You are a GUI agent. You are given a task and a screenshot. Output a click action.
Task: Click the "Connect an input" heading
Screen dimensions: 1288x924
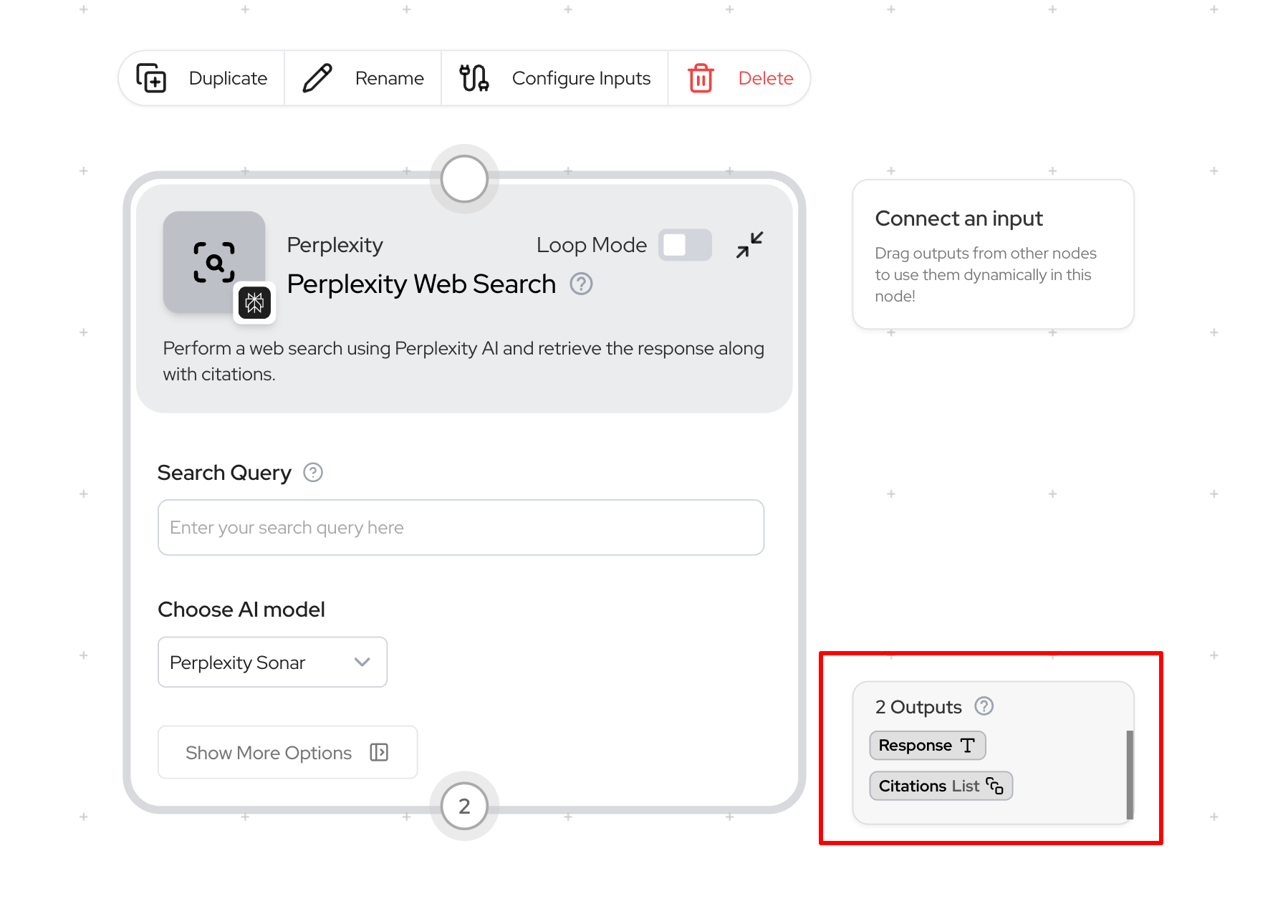pyautogui.click(x=958, y=218)
